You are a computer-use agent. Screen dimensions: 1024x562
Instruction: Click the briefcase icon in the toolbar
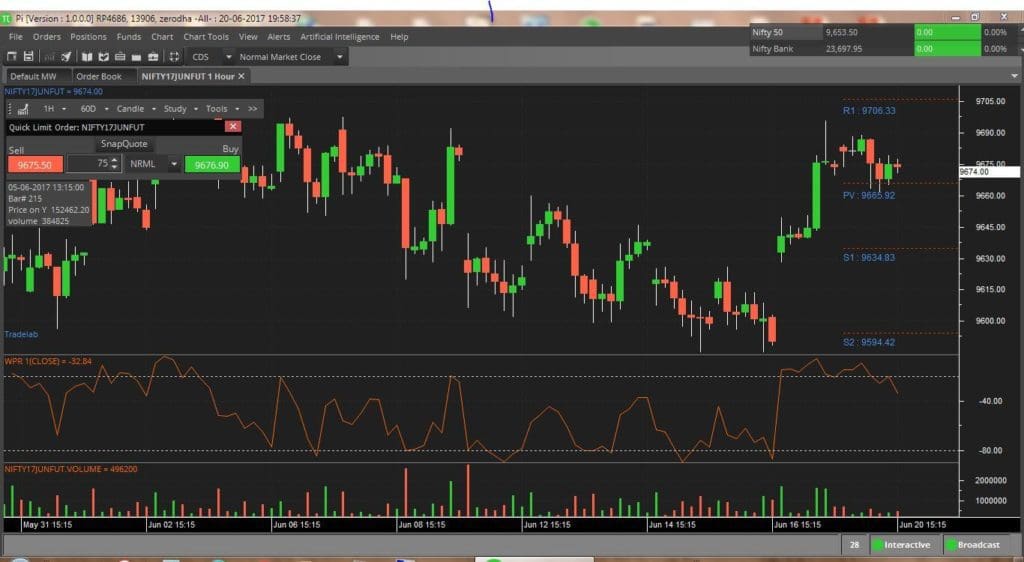(154, 57)
